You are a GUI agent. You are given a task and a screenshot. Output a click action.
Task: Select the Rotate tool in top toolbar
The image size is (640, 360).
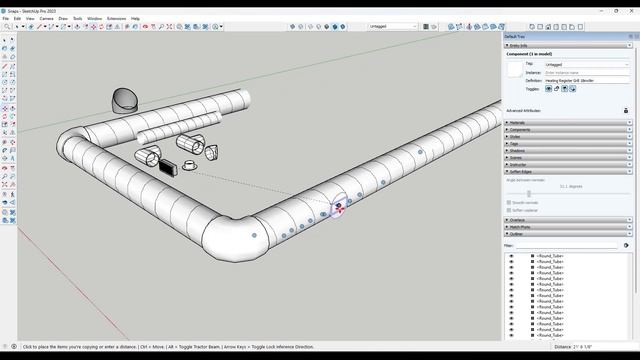click(x=102, y=27)
